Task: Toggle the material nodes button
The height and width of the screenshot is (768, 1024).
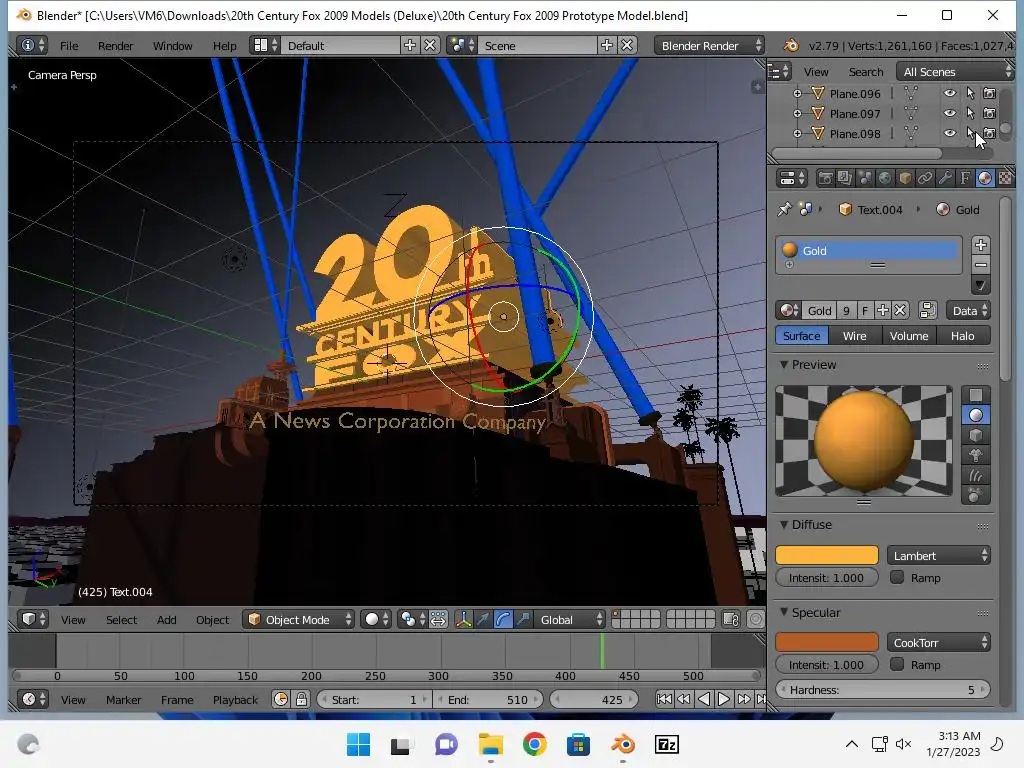Action: click(x=927, y=311)
